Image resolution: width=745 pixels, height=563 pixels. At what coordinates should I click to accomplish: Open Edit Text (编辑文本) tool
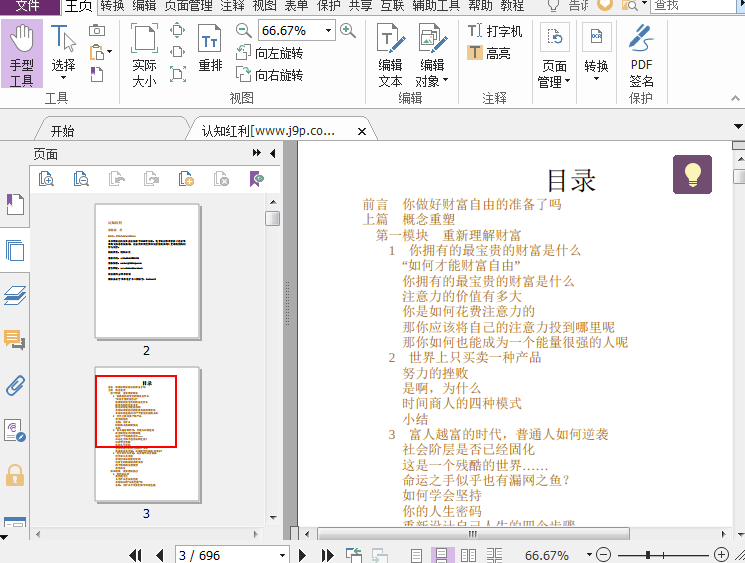coord(391,55)
